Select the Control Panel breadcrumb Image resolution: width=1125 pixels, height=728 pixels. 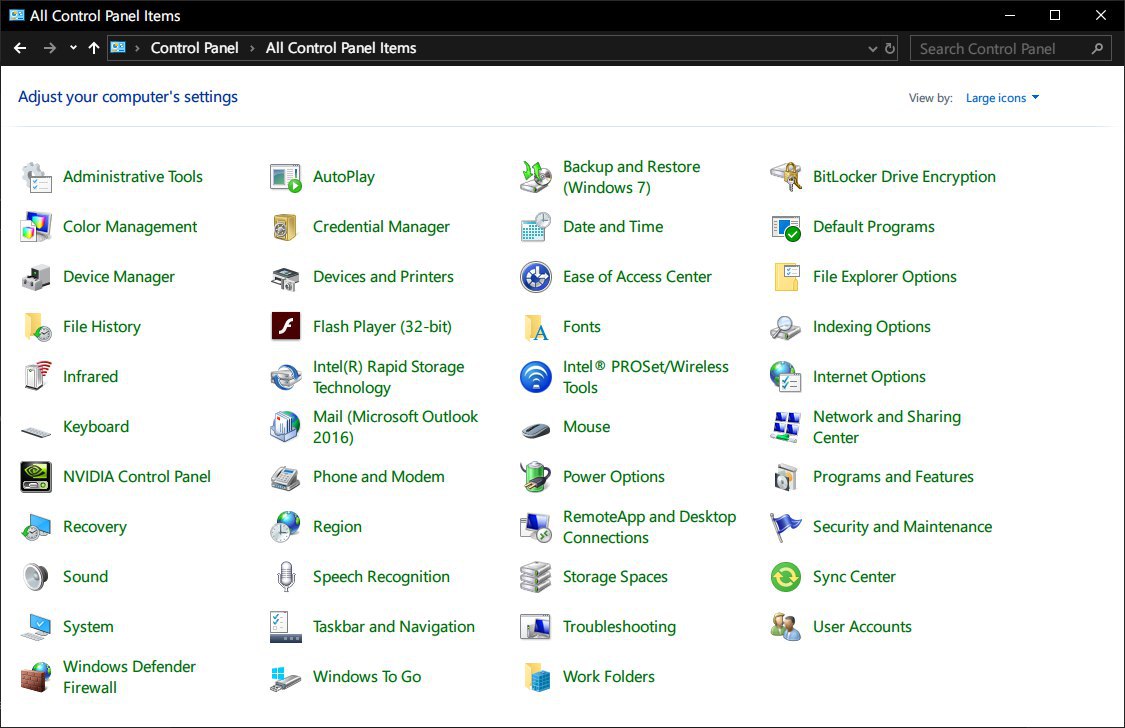pyautogui.click(x=194, y=48)
